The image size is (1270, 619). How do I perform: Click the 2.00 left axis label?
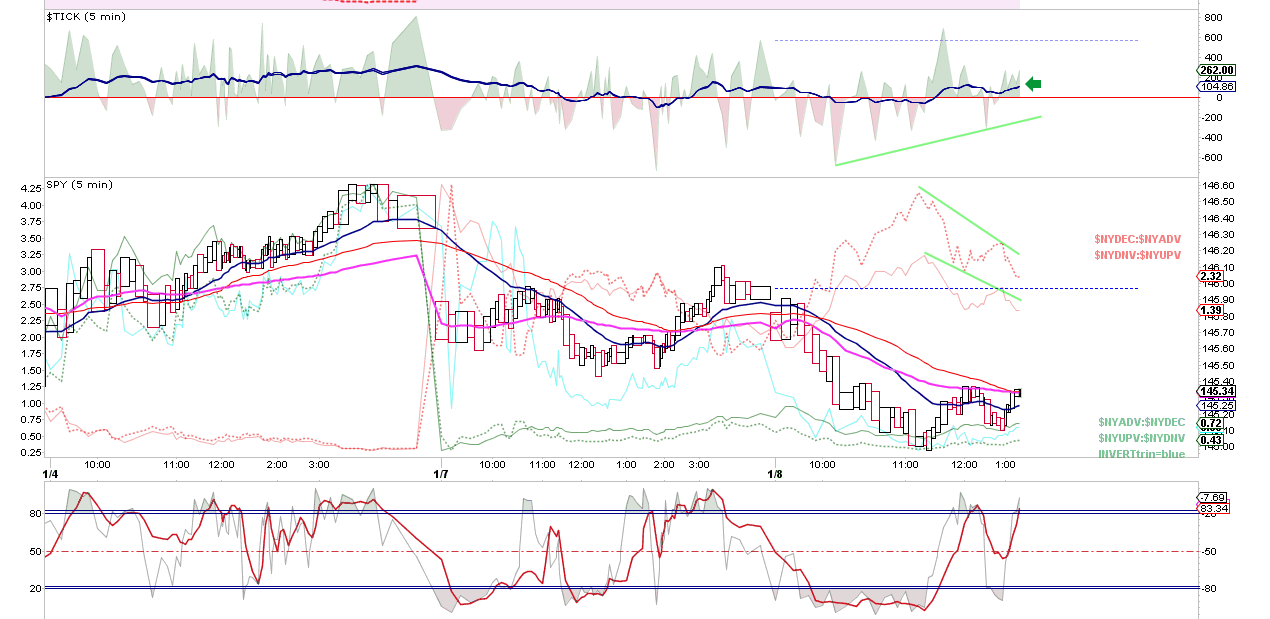pos(30,338)
